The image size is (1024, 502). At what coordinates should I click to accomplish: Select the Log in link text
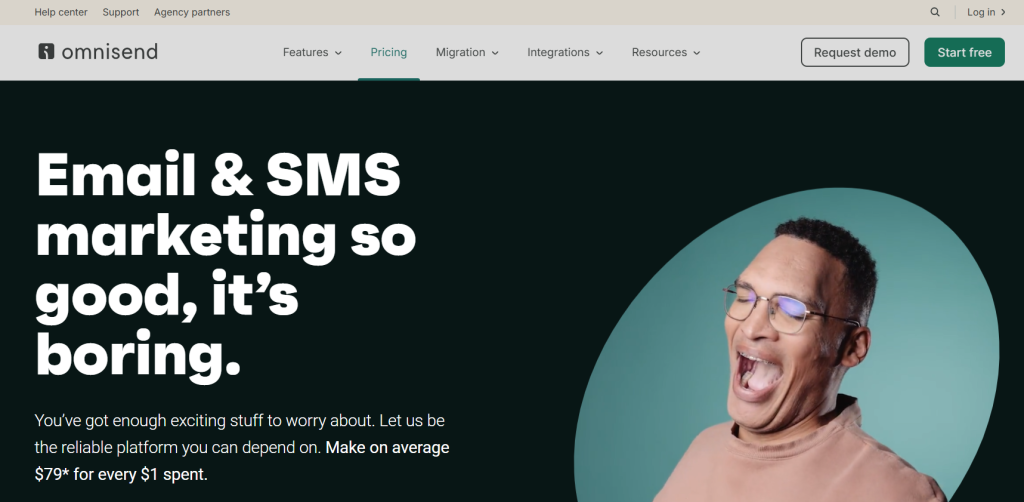point(981,12)
